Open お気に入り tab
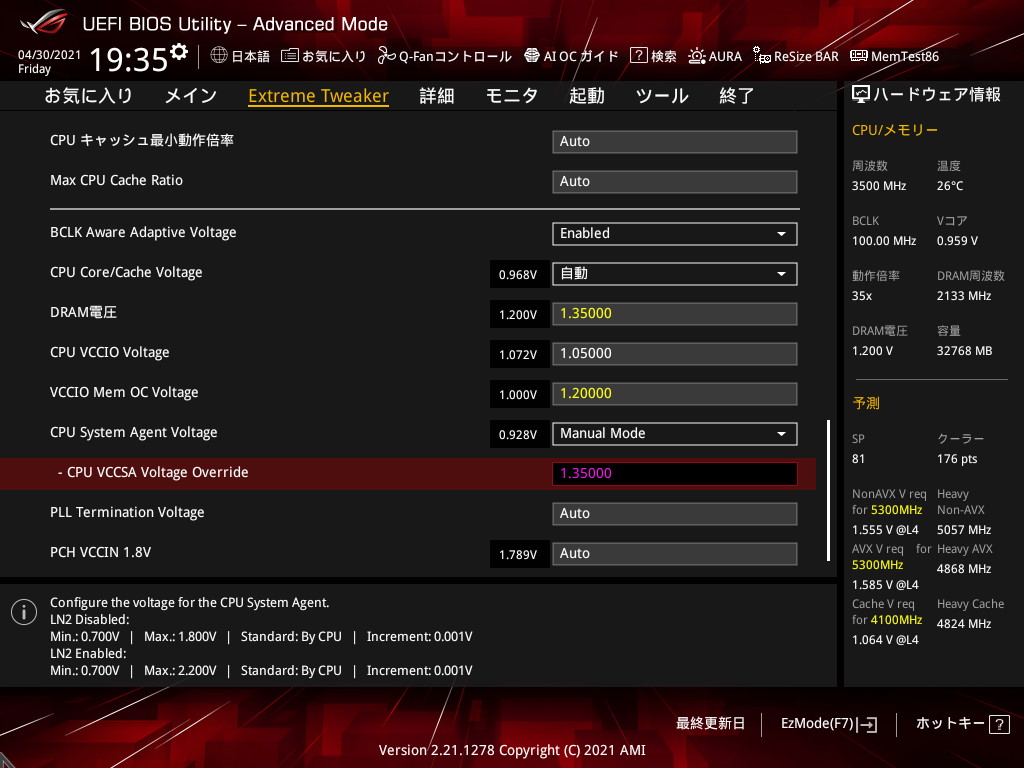The height and width of the screenshot is (768, 1024). click(x=89, y=96)
